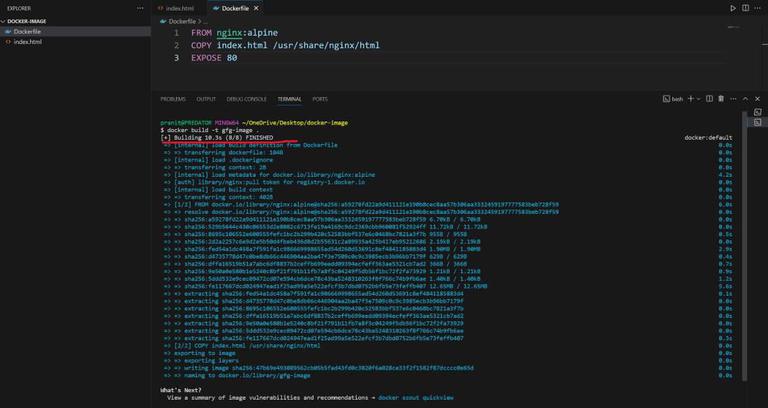The image size is (768, 408).
Task: Click the "What's Next?" terminal line
Action: (181, 390)
